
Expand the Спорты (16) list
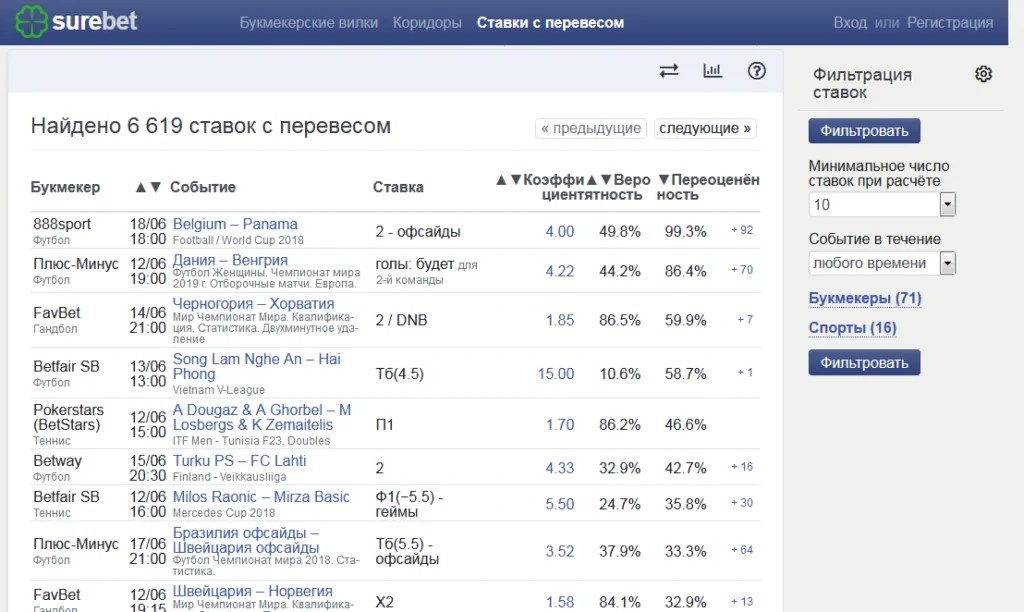pos(852,328)
